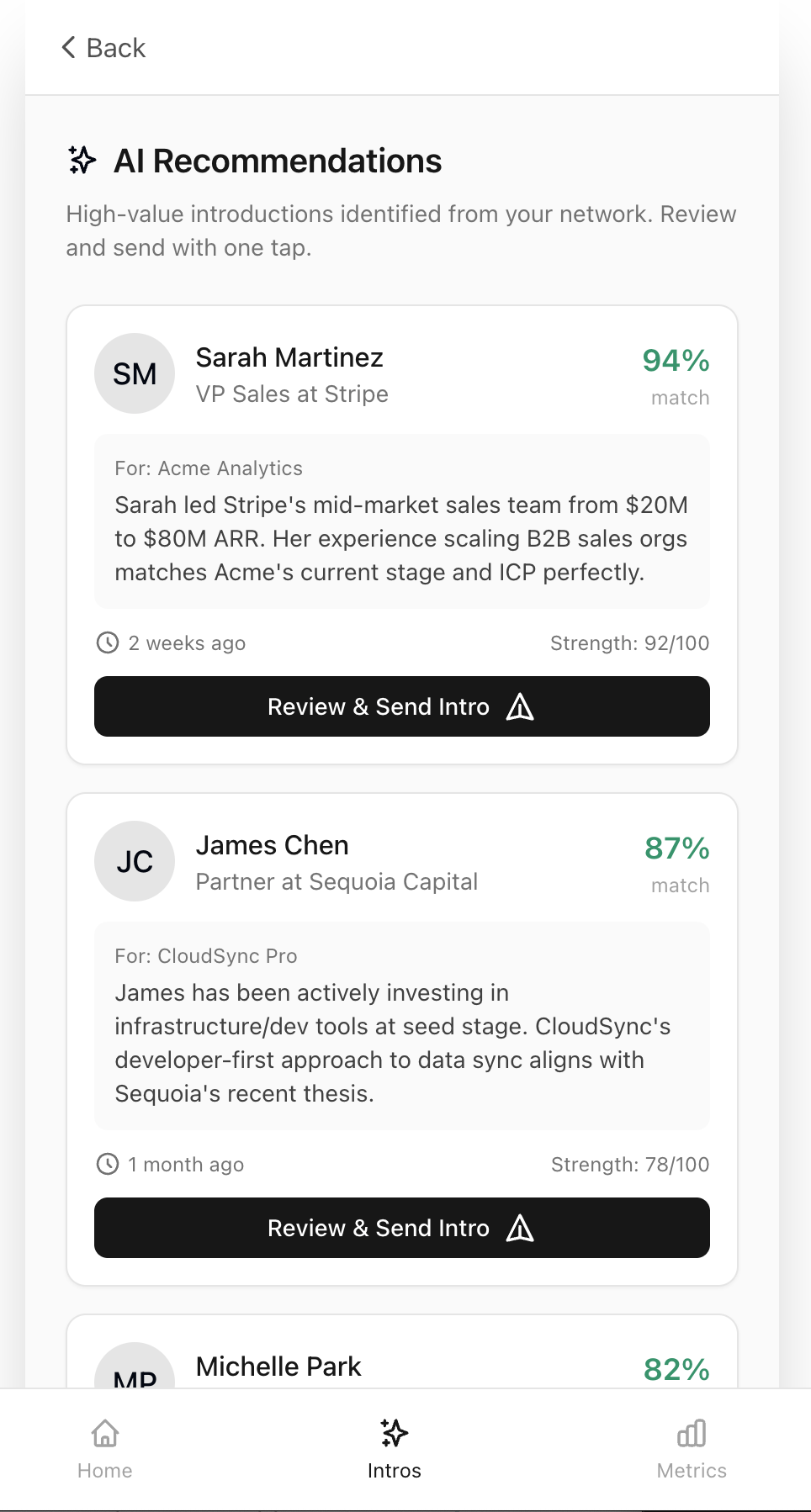
Task: Click the Intros sparkle icon in the nav bar
Action: point(394,1433)
